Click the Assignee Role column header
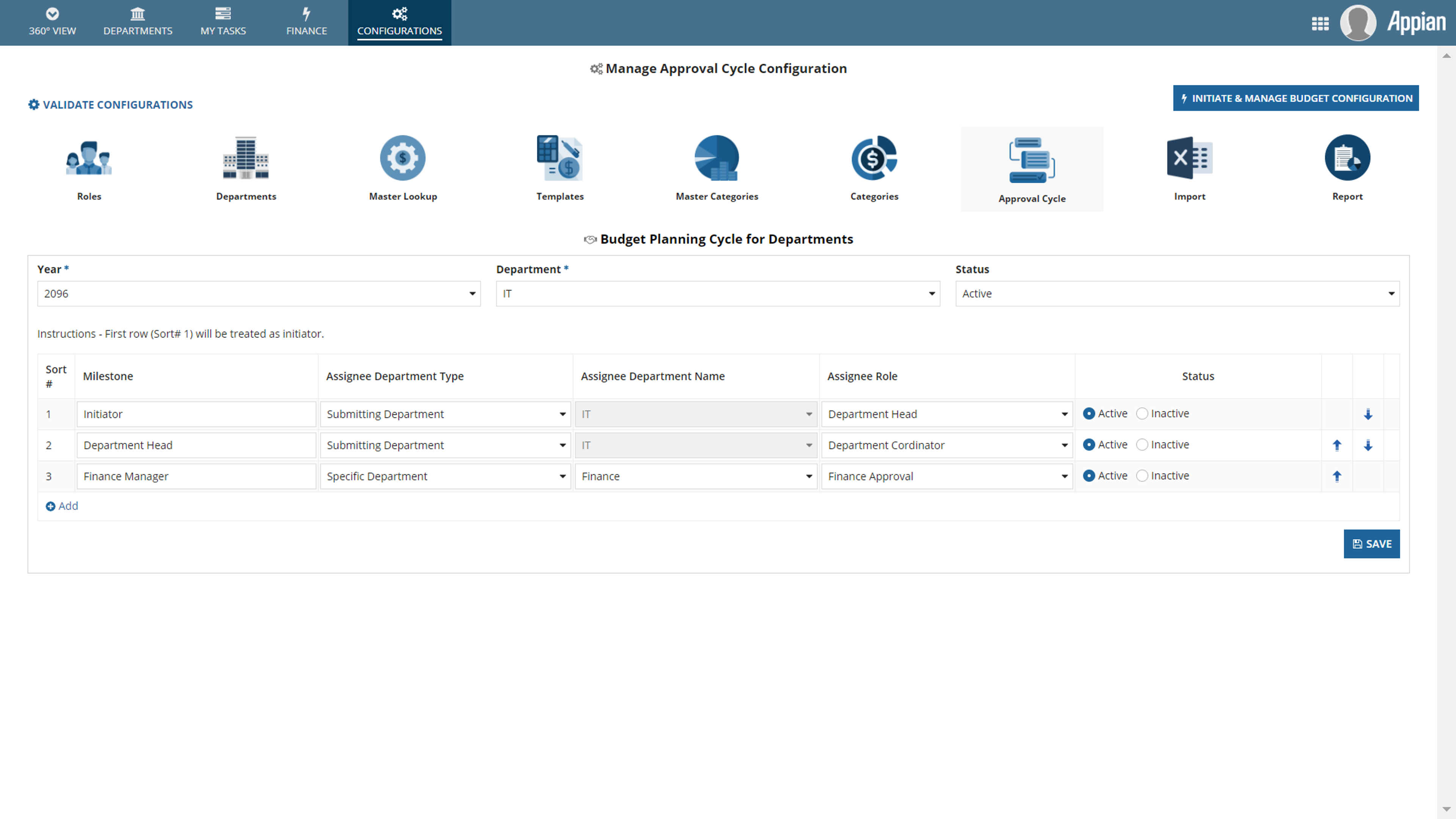This screenshot has height=819, width=1456. click(862, 377)
